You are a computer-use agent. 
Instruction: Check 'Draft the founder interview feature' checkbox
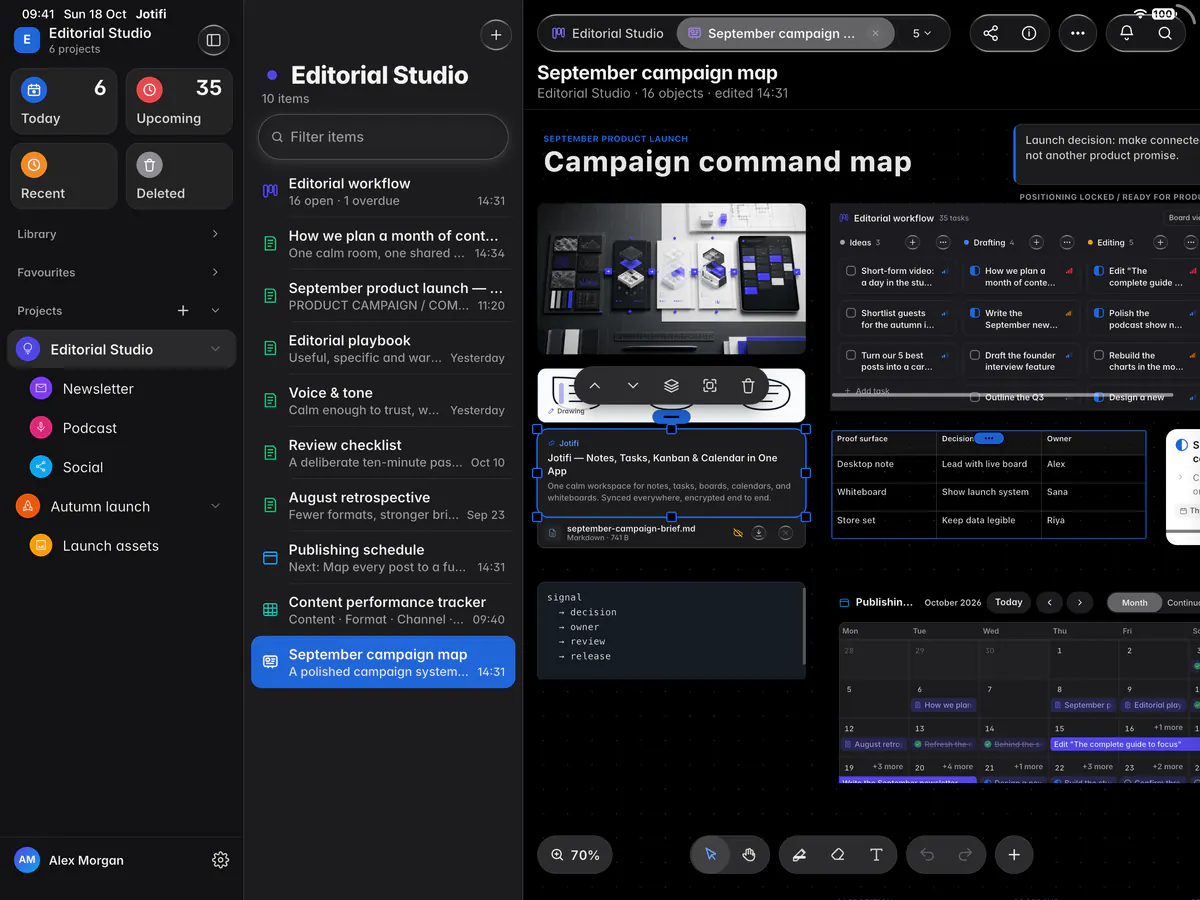(975, 355)
